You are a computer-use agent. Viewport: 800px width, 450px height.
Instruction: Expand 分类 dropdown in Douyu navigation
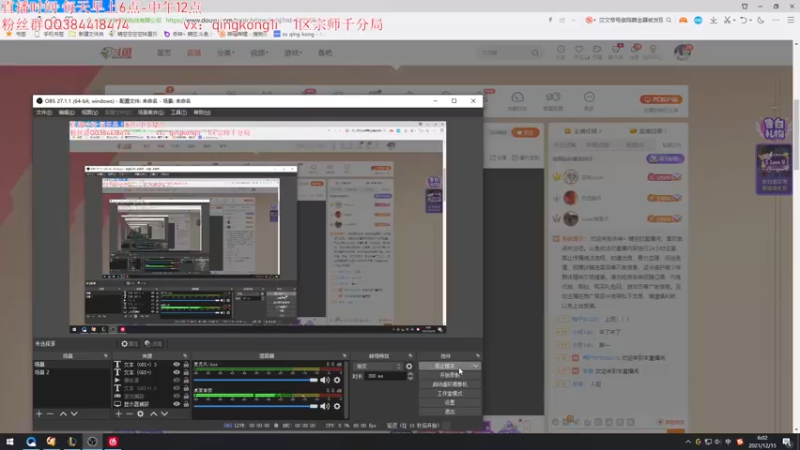click(226, 53)
